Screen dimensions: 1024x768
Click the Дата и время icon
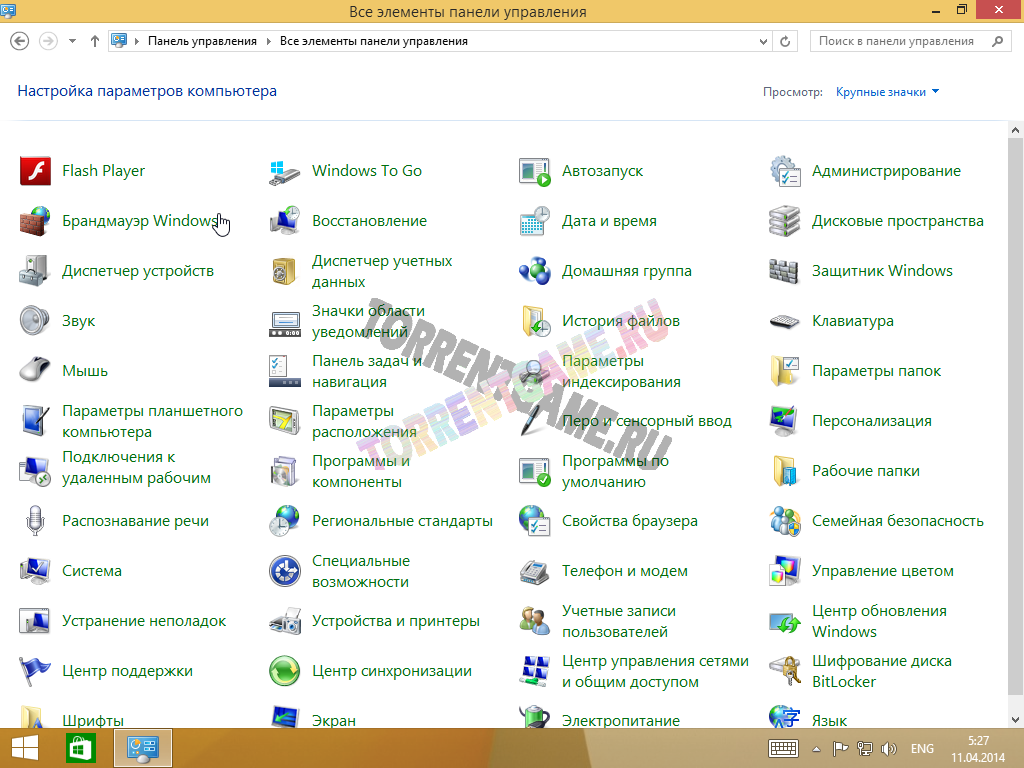click(x=535, y=221)
